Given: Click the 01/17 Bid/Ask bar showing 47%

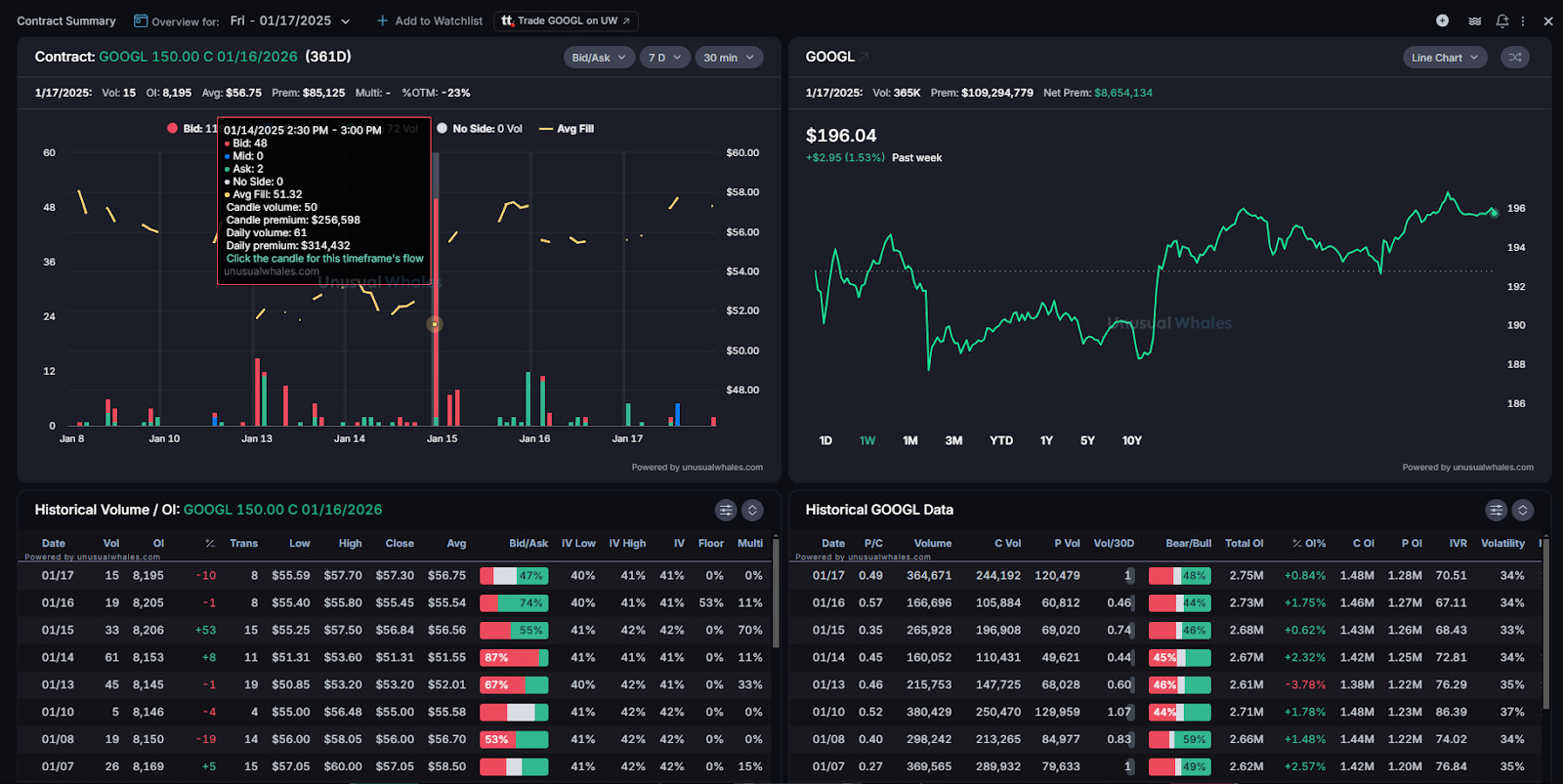Looking at the screenshot, I should (x=514, y=576).
